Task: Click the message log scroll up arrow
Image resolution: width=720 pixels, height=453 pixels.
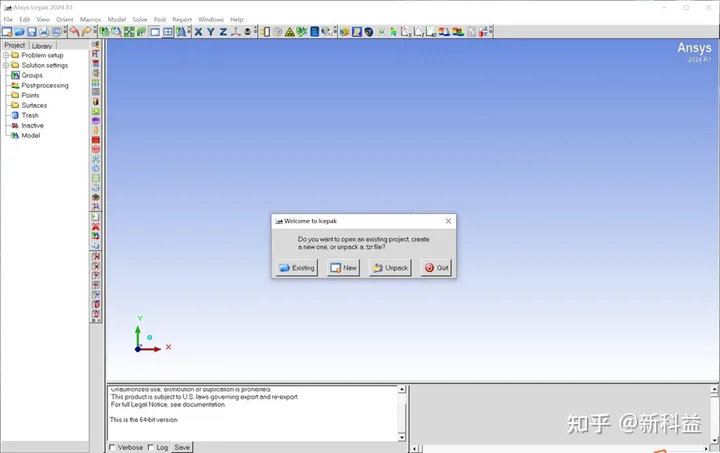Action: 402,389
